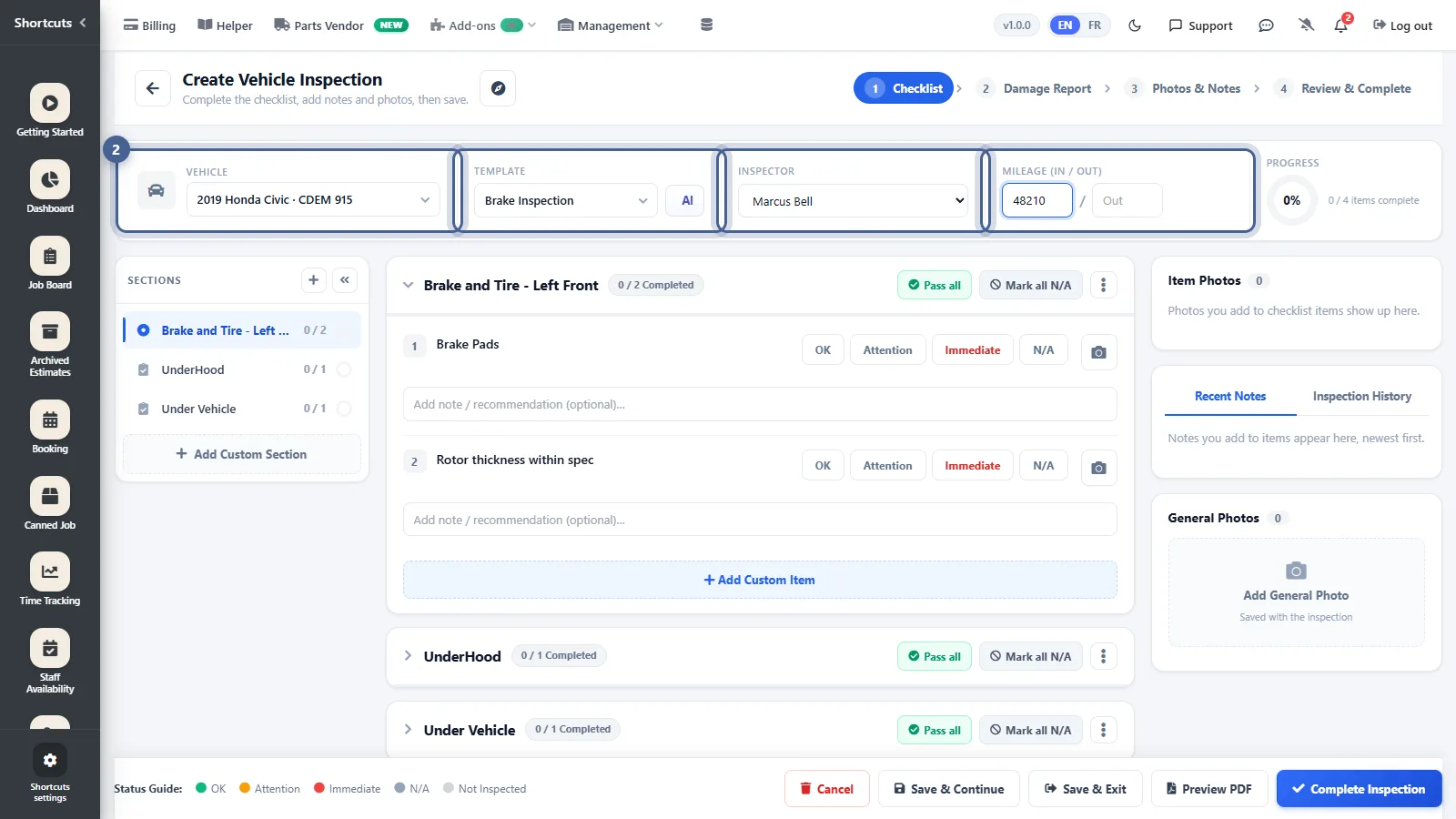Screen dimensions: 1456x819
Task: Open the Vehicle dropdown
Action: click(313, 200)
